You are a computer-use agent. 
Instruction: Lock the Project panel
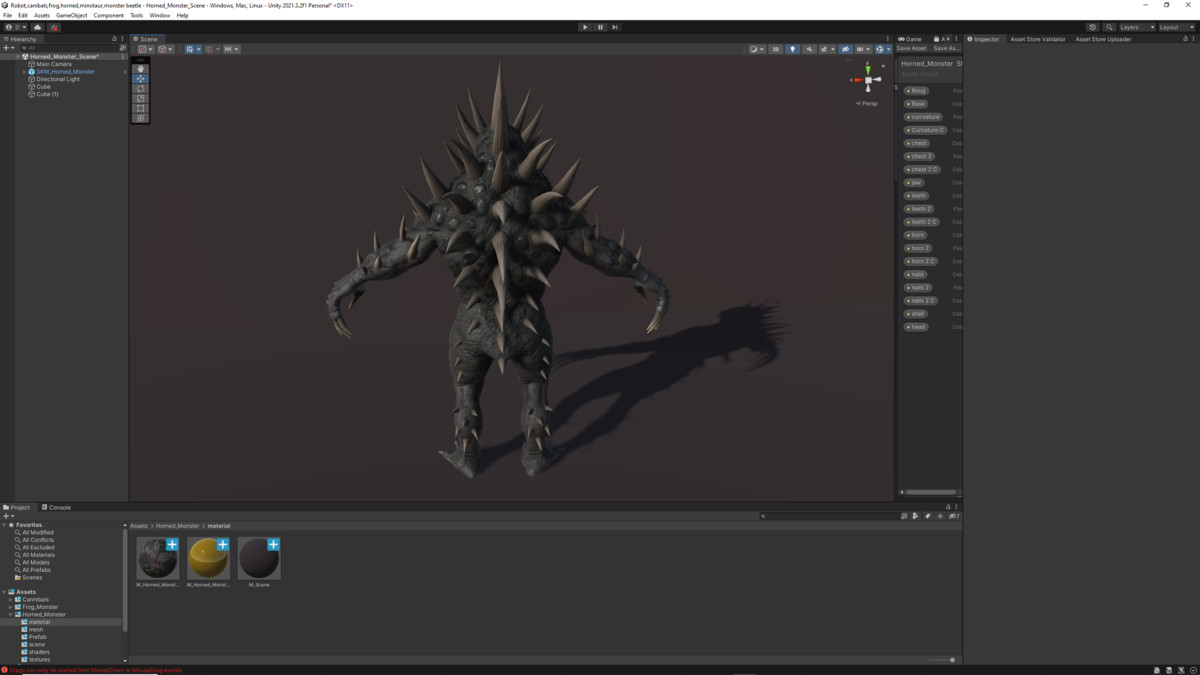(948, 507)
